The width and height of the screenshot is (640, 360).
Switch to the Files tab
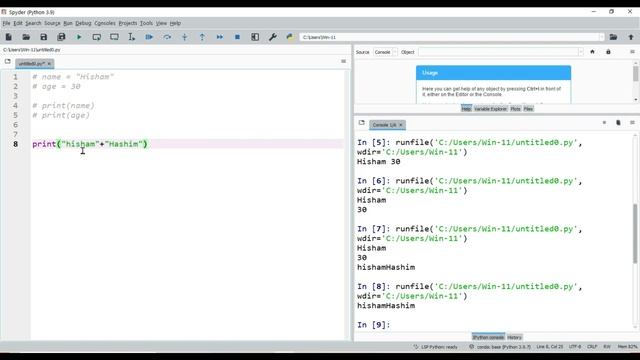tap(528, 109)
